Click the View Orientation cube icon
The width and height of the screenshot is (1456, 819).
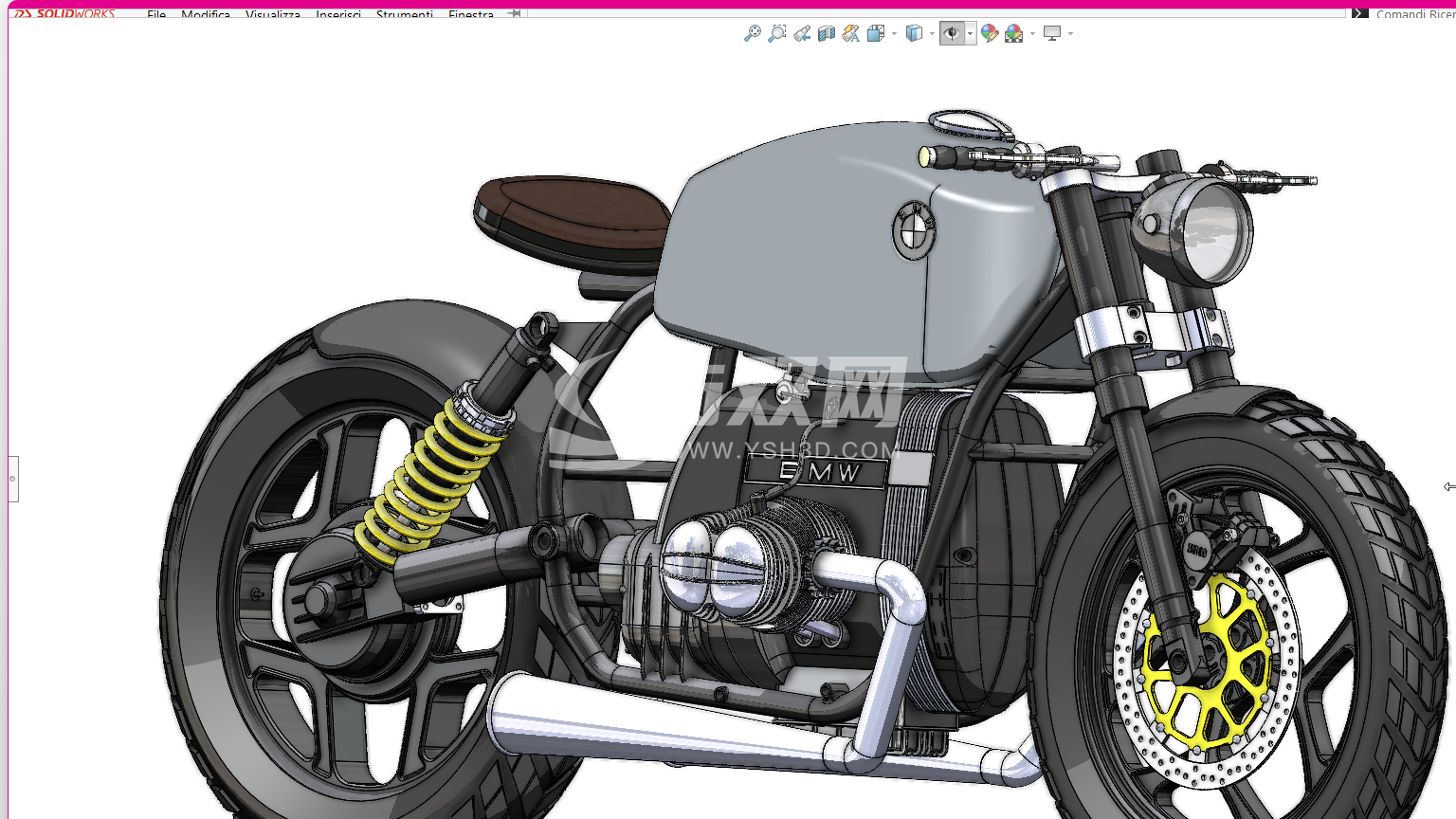click(876, 33)
